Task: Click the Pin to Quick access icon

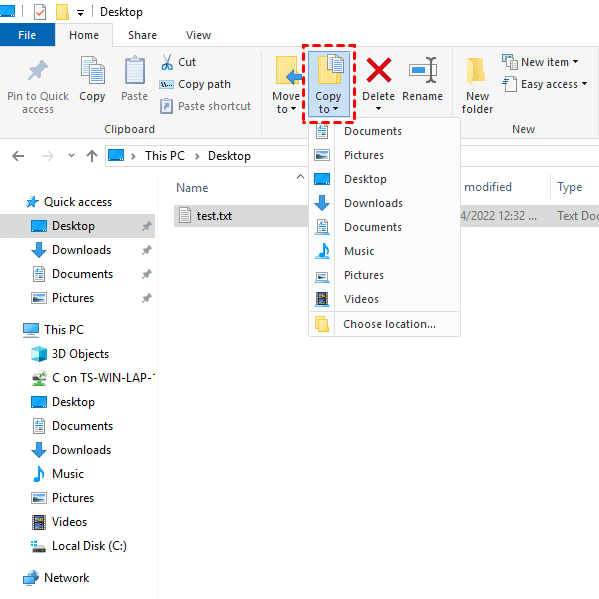Action: pos(37,70)
